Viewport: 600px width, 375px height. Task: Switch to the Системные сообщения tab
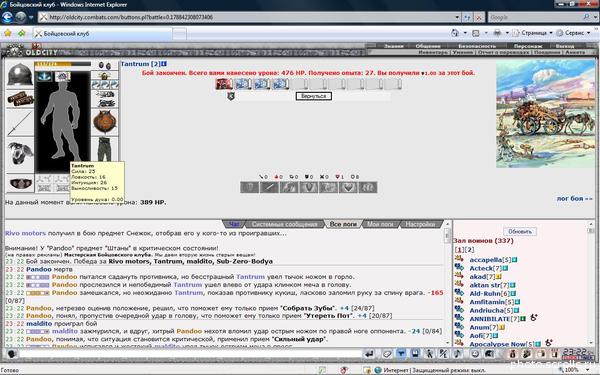tap(285, 224)
